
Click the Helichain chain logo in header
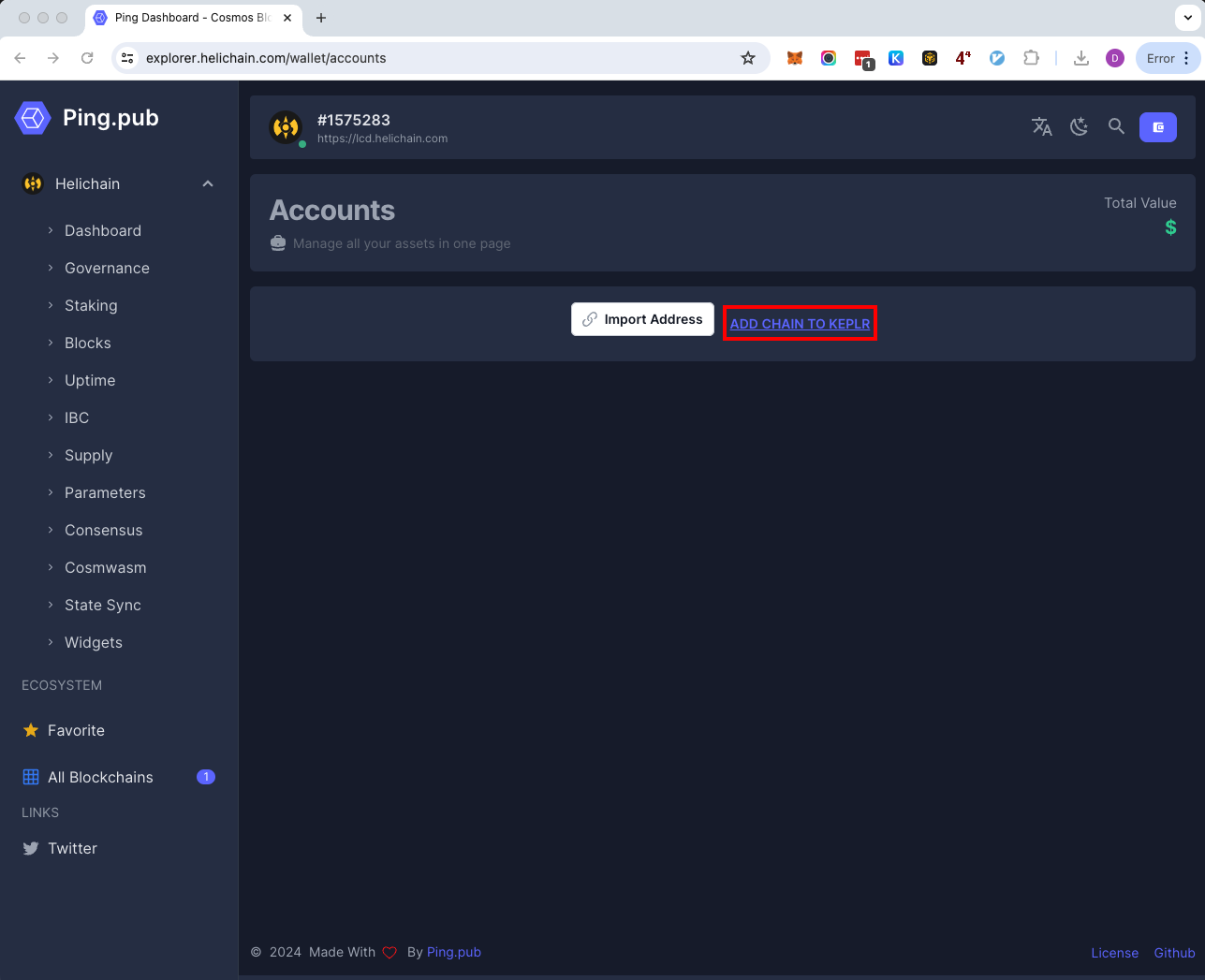click(x=286, y=127)
